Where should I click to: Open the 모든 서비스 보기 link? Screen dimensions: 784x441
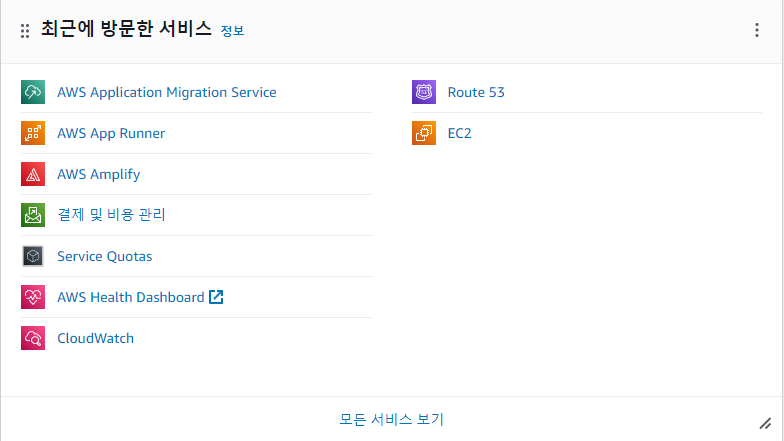392,419
